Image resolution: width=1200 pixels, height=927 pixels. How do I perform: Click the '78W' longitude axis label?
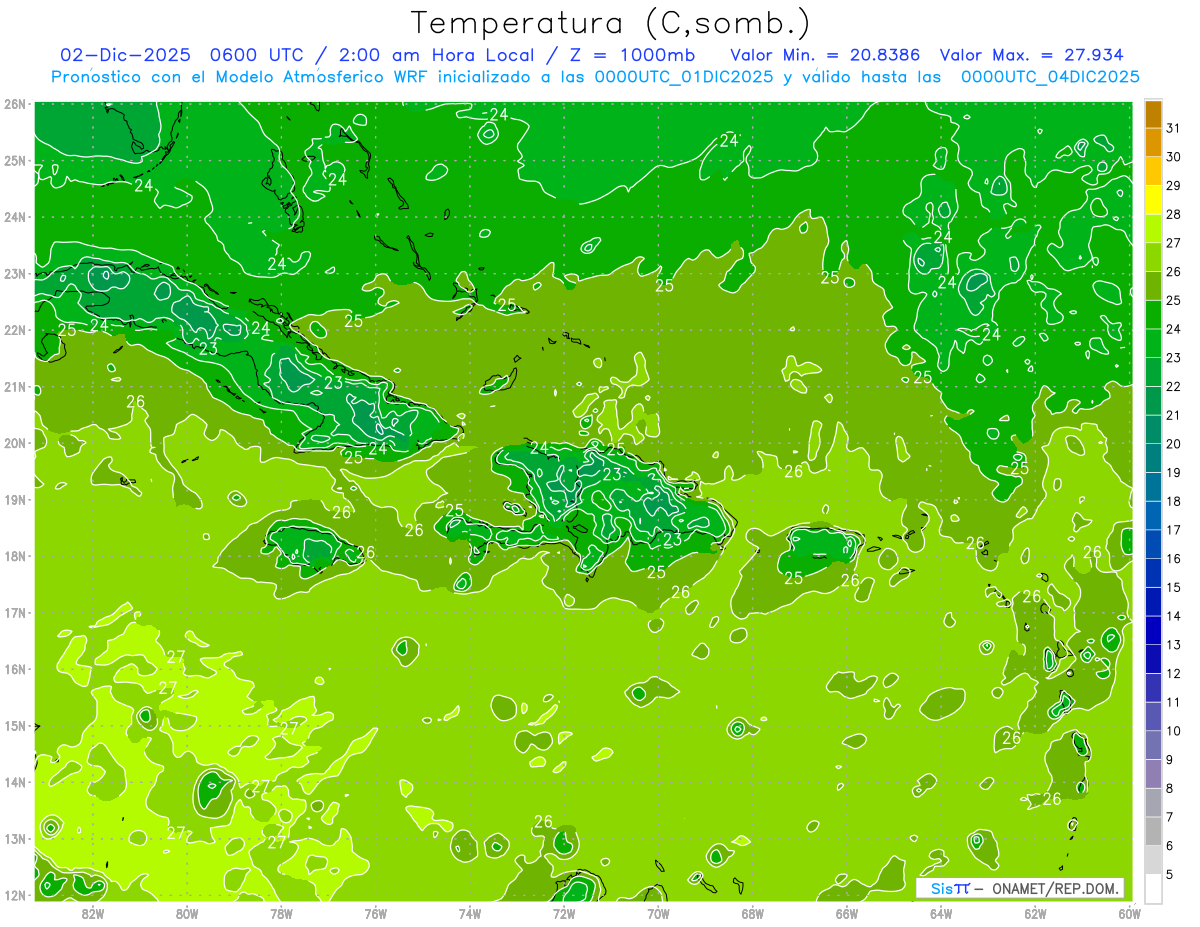(281, 913)
